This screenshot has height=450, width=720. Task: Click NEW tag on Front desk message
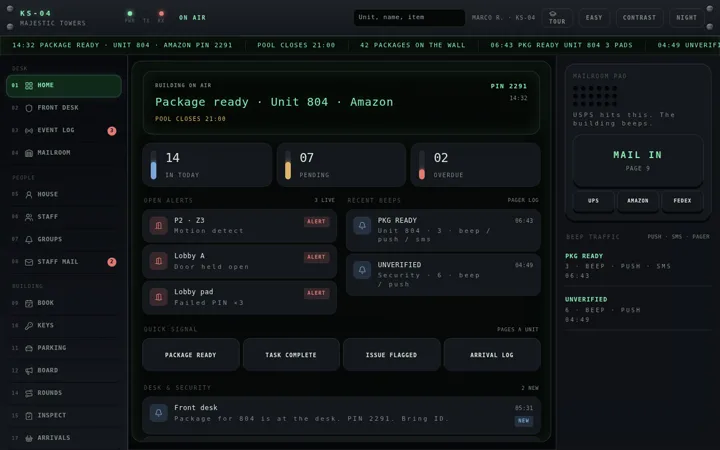[523, 421]
